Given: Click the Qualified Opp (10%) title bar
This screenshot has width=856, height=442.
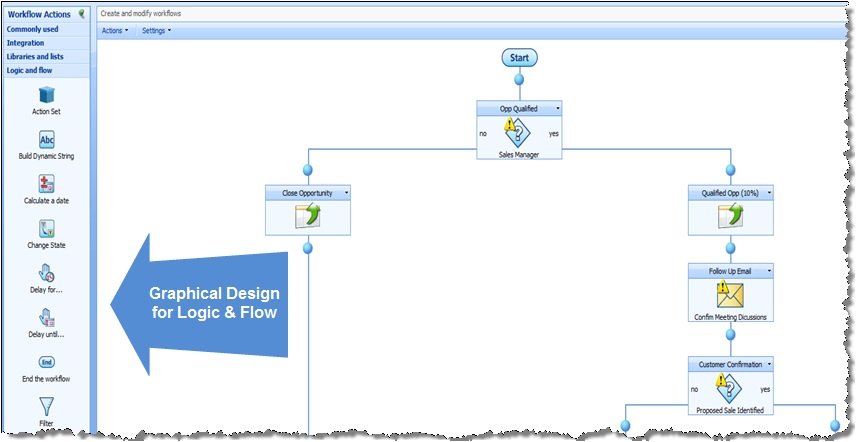Looking at the screenshot, I should pyautogui.click(x=730, y=193).
